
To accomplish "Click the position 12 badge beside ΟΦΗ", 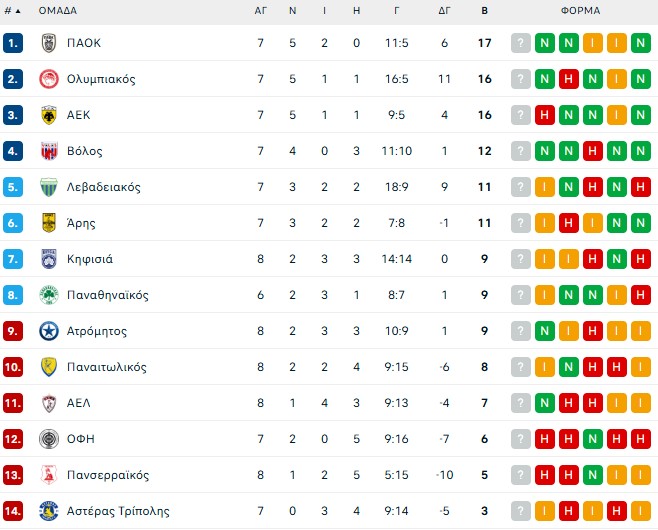I will (13, 439).
